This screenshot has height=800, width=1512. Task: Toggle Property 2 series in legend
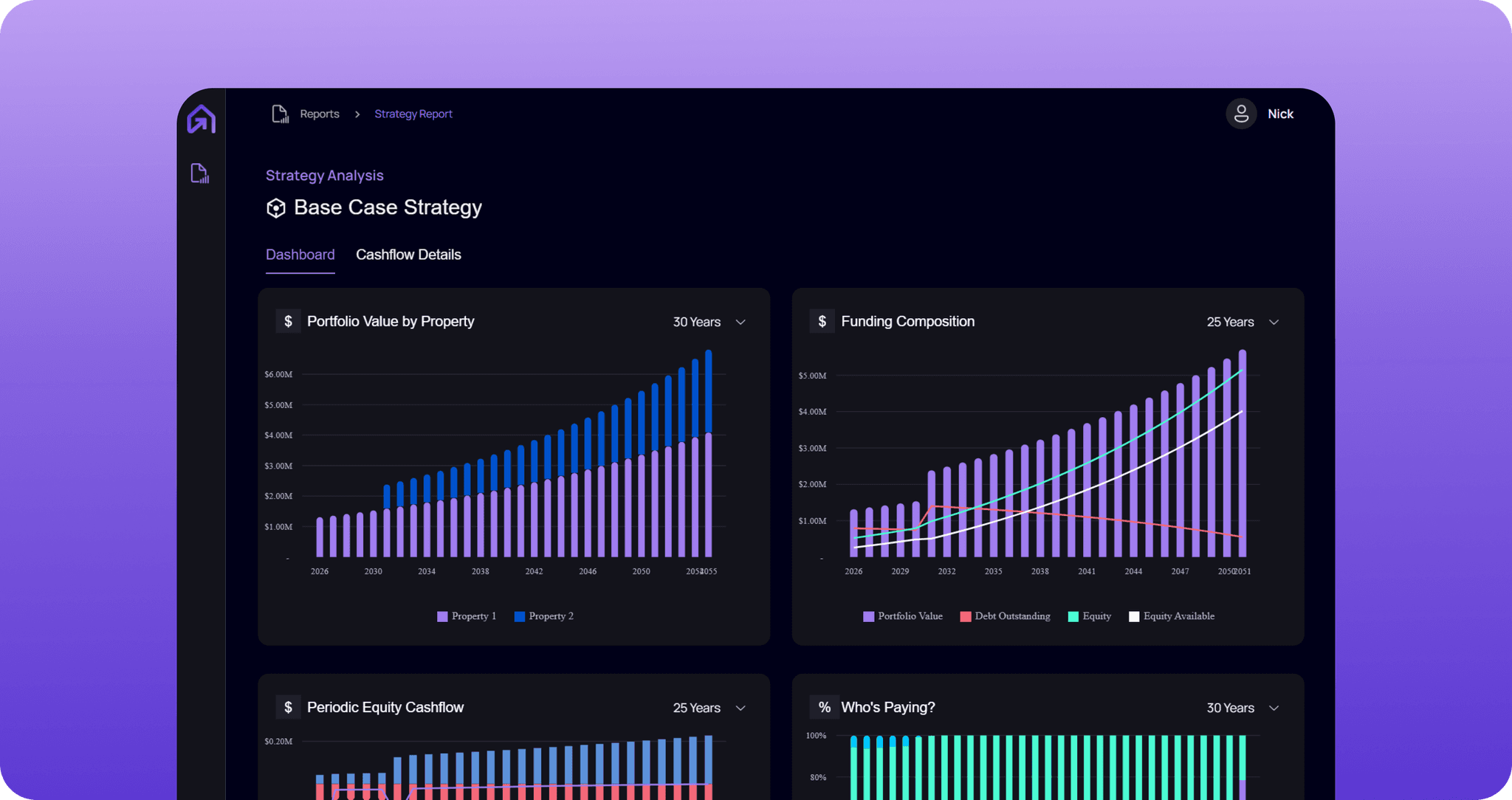tap(544, 616)
